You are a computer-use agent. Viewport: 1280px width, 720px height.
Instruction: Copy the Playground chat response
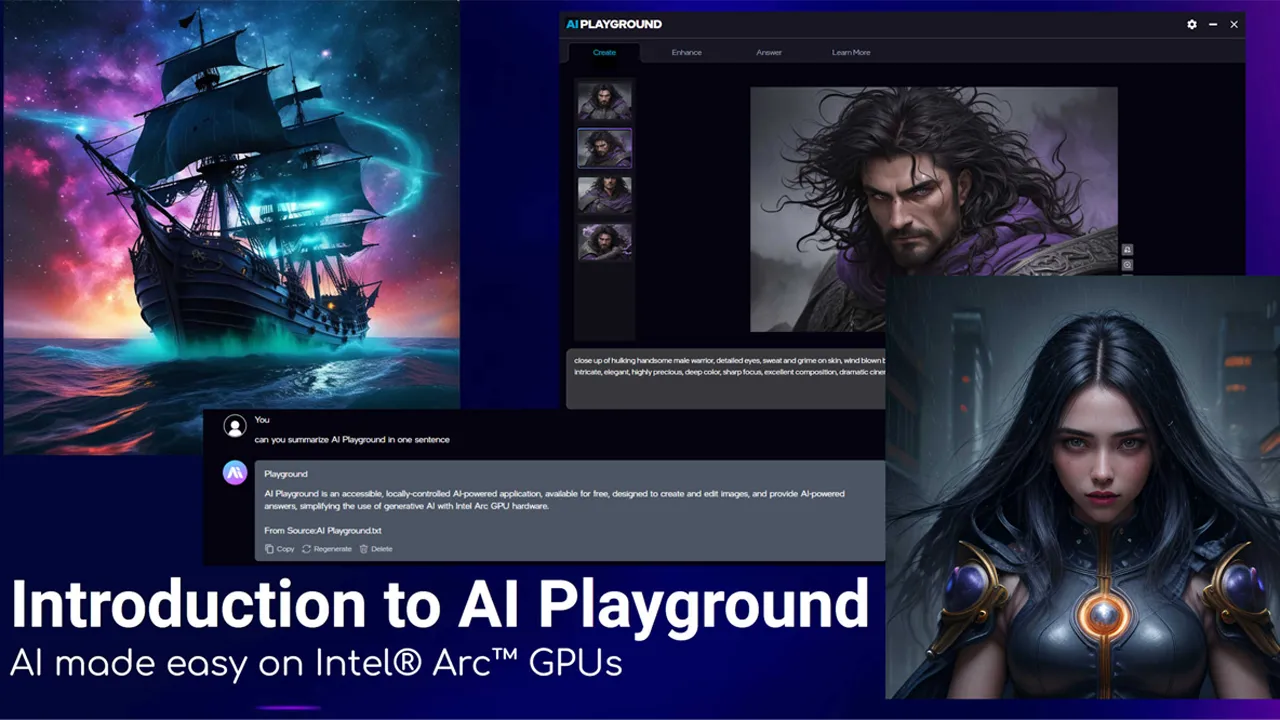point(280,549)
